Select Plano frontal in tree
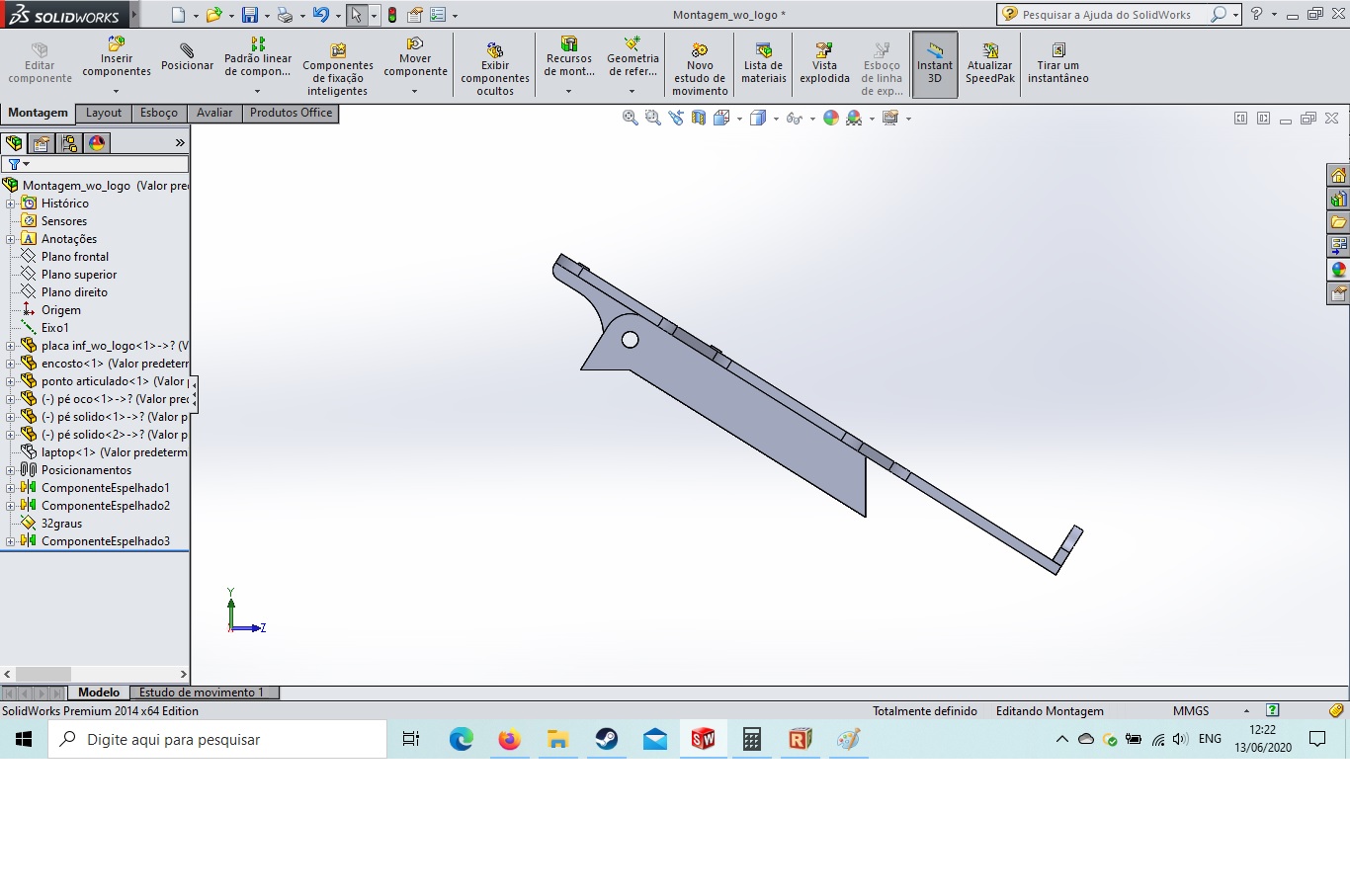This screenshot has width=1350, height=896. point(75,257)
